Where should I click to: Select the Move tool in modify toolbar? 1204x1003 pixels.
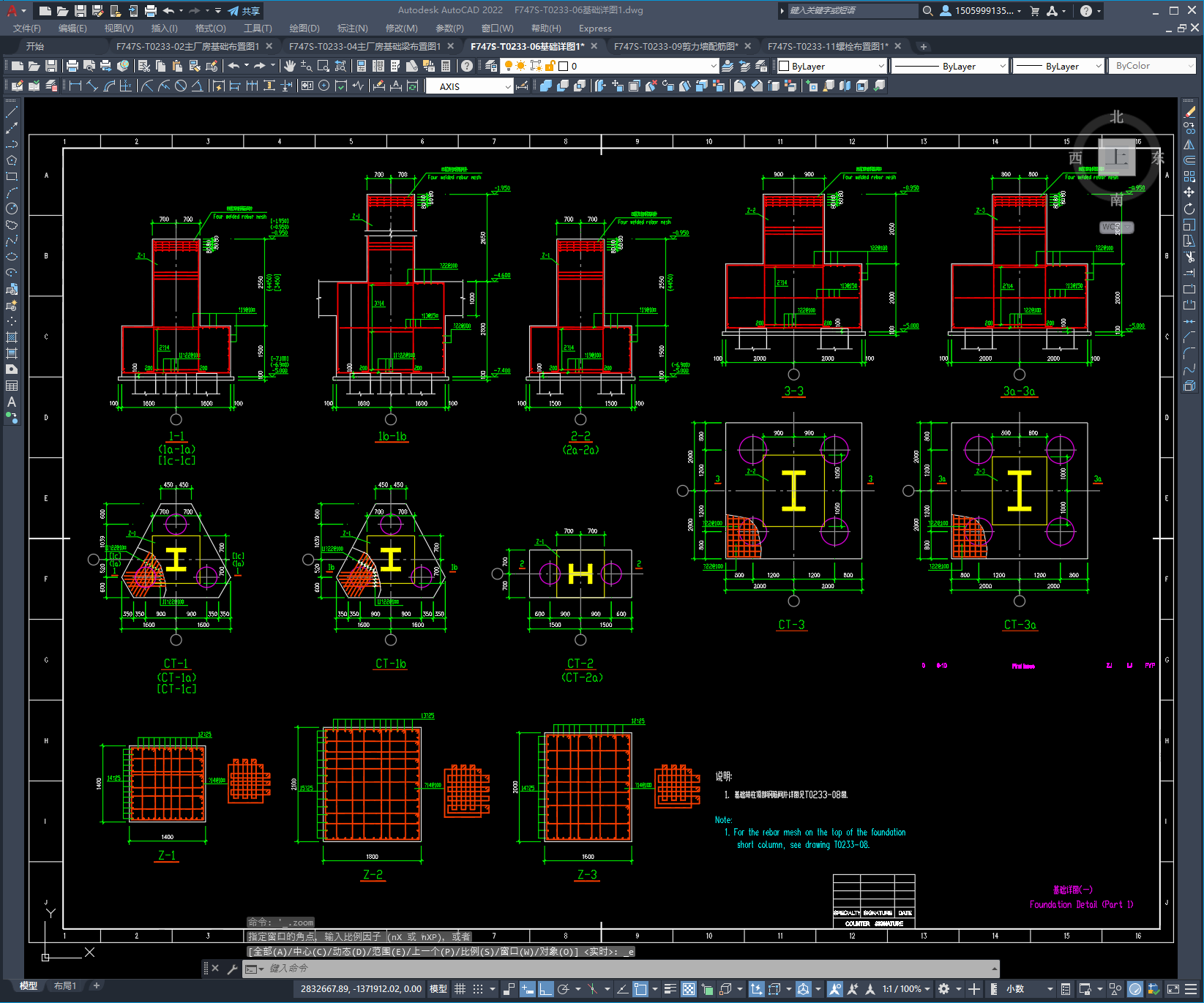[1189, 192]
